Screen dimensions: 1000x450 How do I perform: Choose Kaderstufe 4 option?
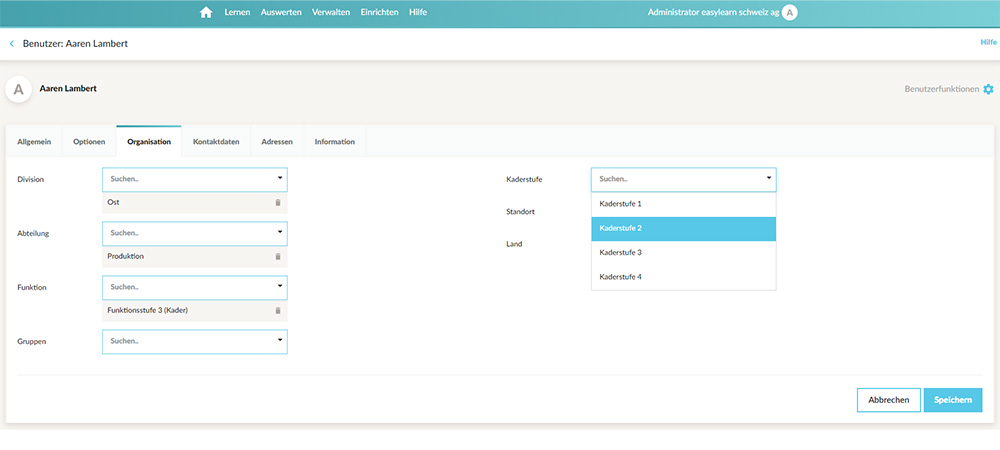pyautogui.click(x=683, y=277)
